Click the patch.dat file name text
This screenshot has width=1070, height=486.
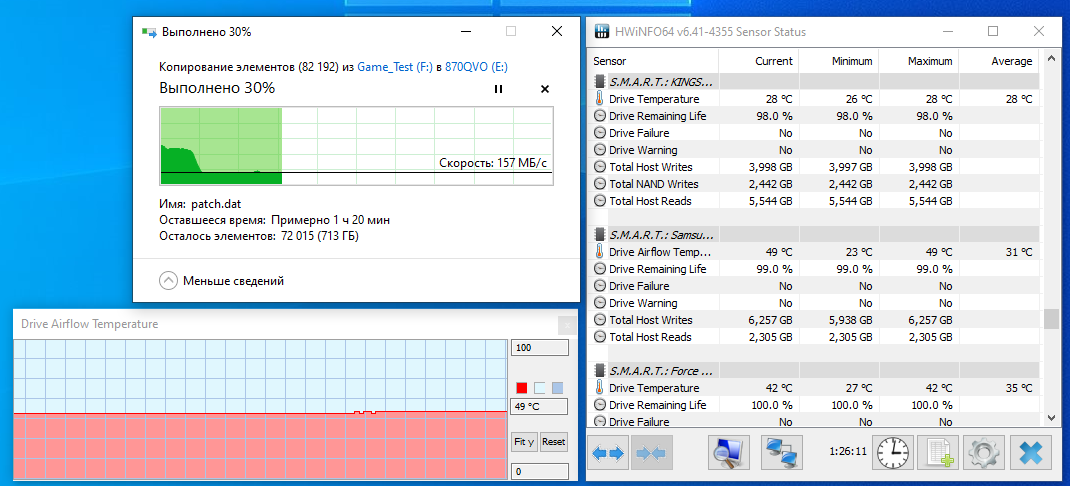point(216,204)
